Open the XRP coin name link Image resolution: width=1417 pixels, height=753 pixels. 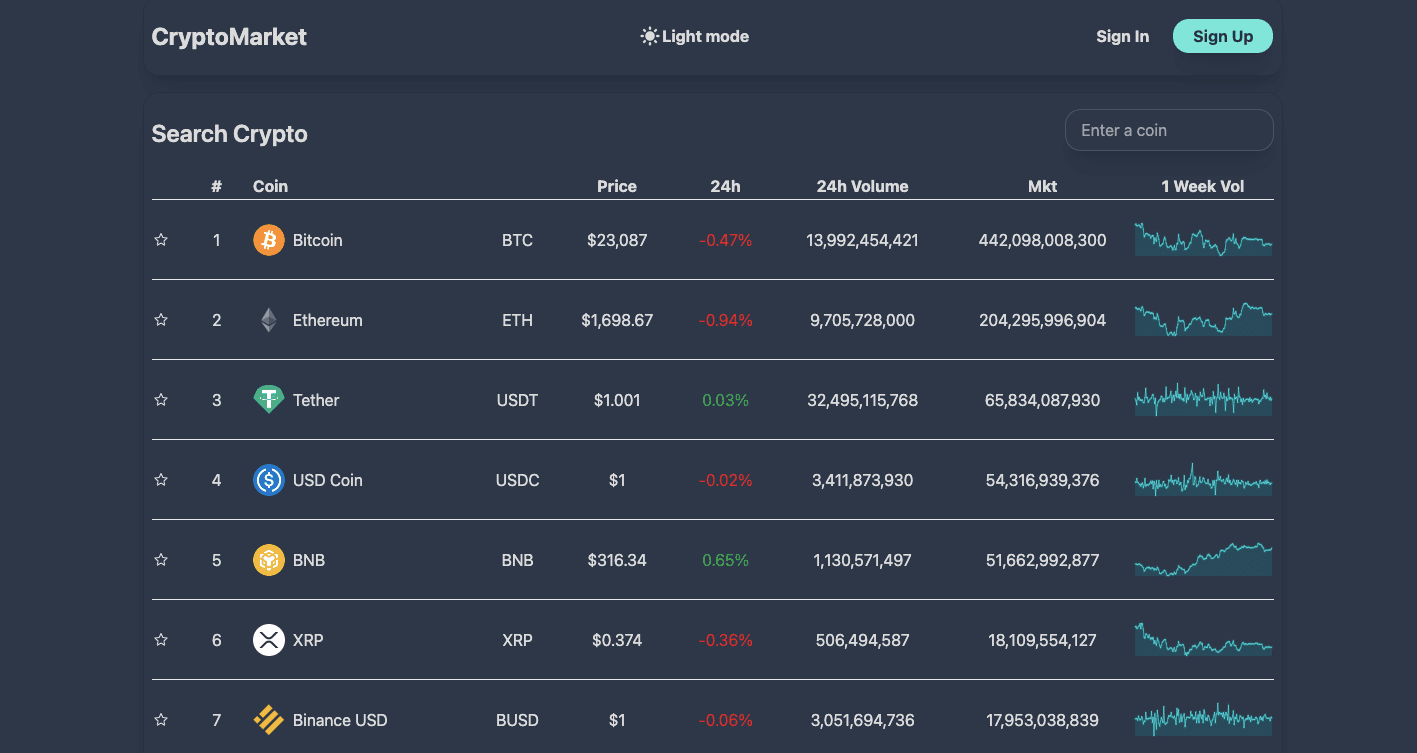pyautogui.click(x=308, y=640)
